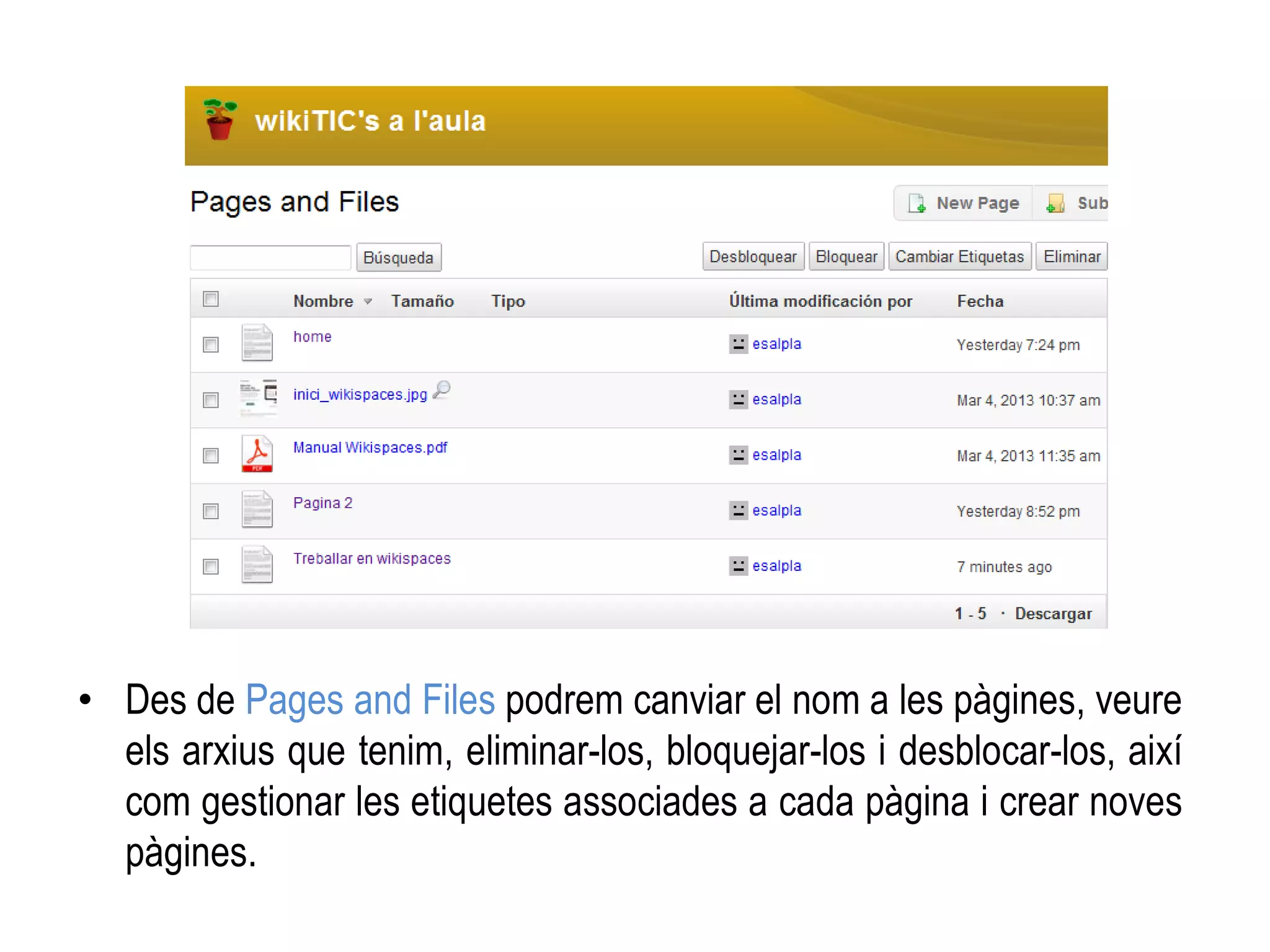Click the Pages and Files heading
The width and height of the screenshot is (1270, 952).
pyautogui.click(x=295, y=202)
